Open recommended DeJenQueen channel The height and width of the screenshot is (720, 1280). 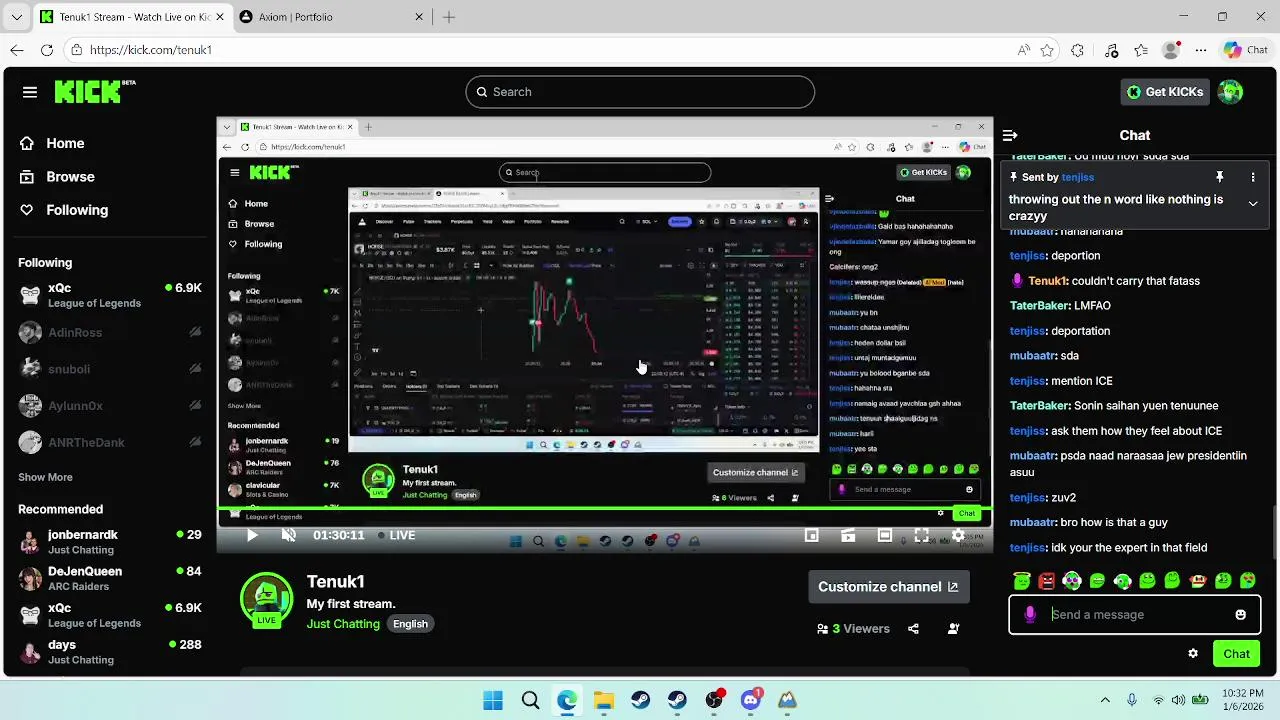tap(110, 579)
